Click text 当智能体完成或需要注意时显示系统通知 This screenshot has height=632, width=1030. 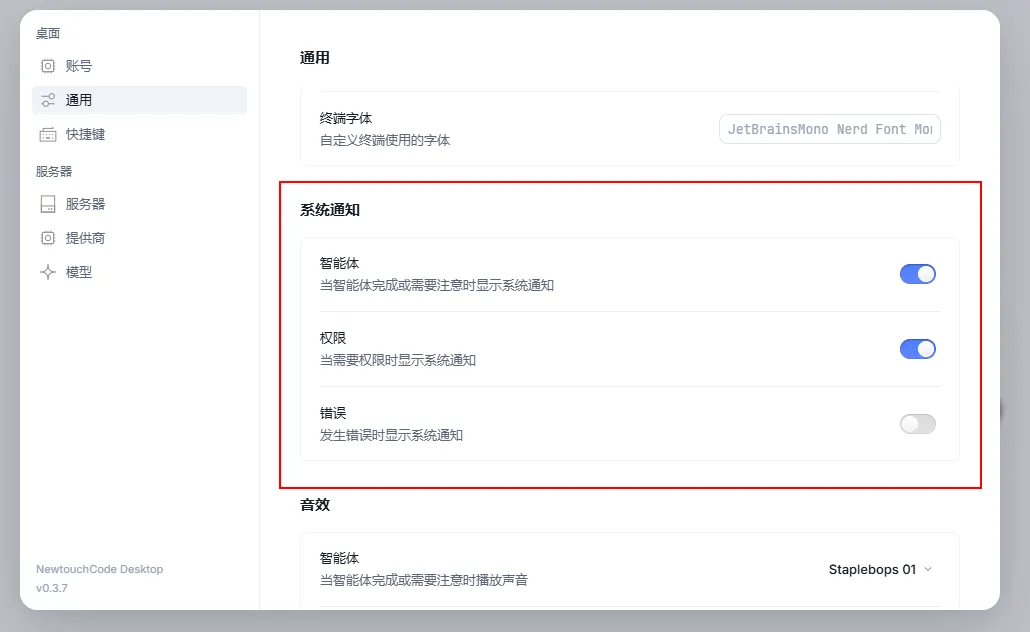(437, 285)
